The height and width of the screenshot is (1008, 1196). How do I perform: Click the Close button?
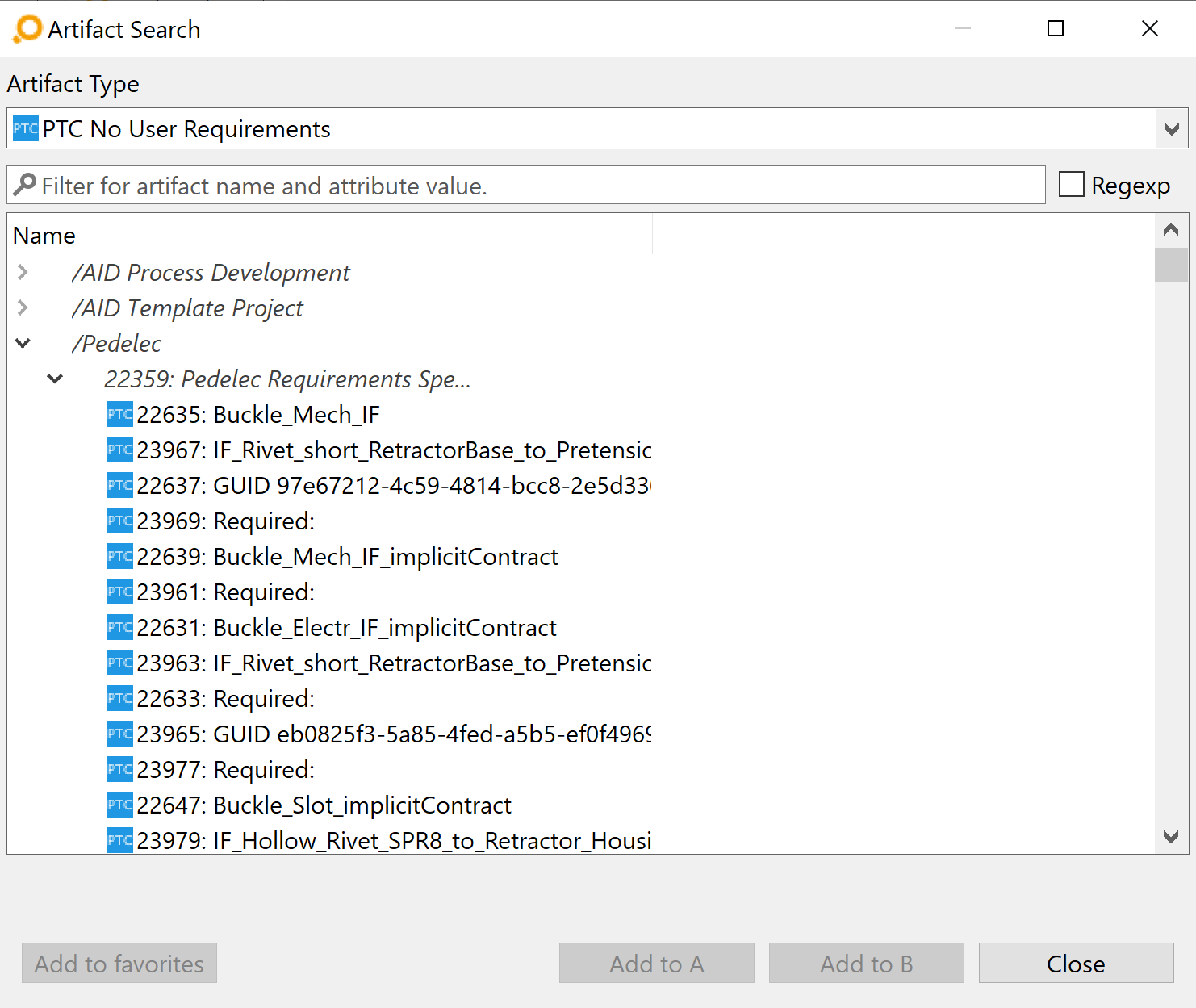(1077, 963)
